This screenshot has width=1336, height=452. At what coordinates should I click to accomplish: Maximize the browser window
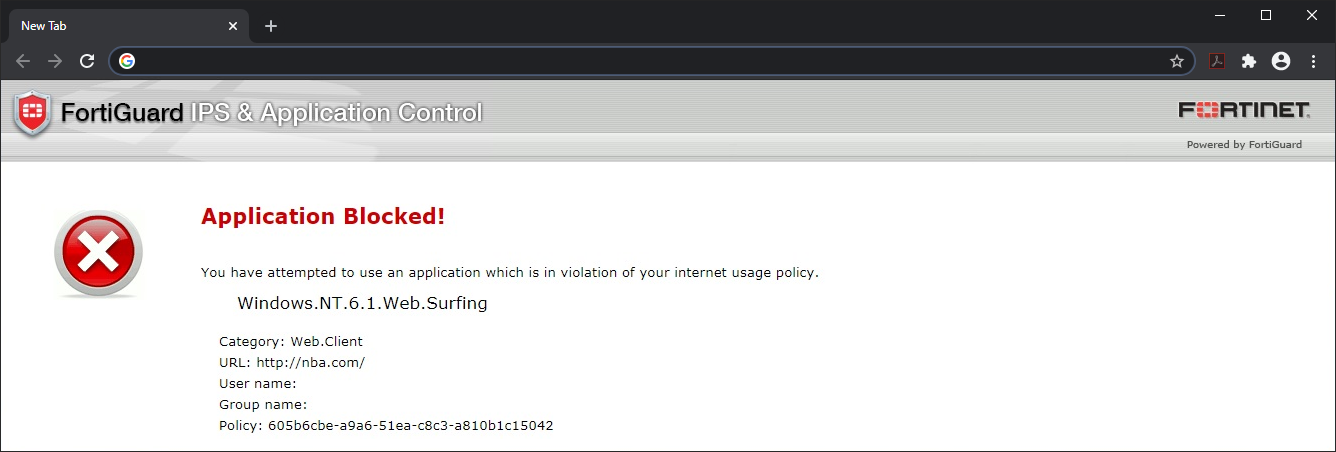click(x=1266, y=15)
